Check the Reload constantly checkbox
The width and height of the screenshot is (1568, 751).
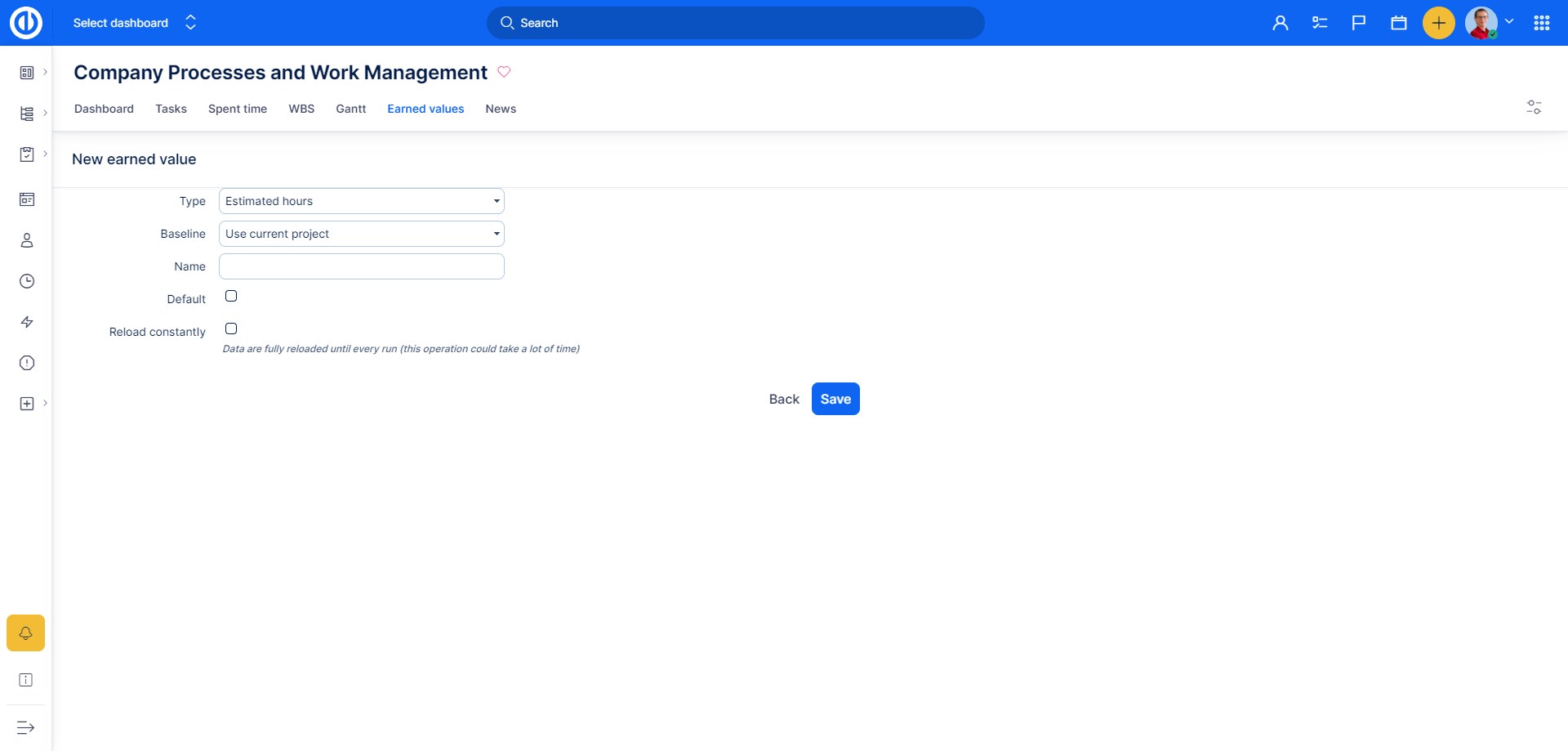[x=231, y=329]
